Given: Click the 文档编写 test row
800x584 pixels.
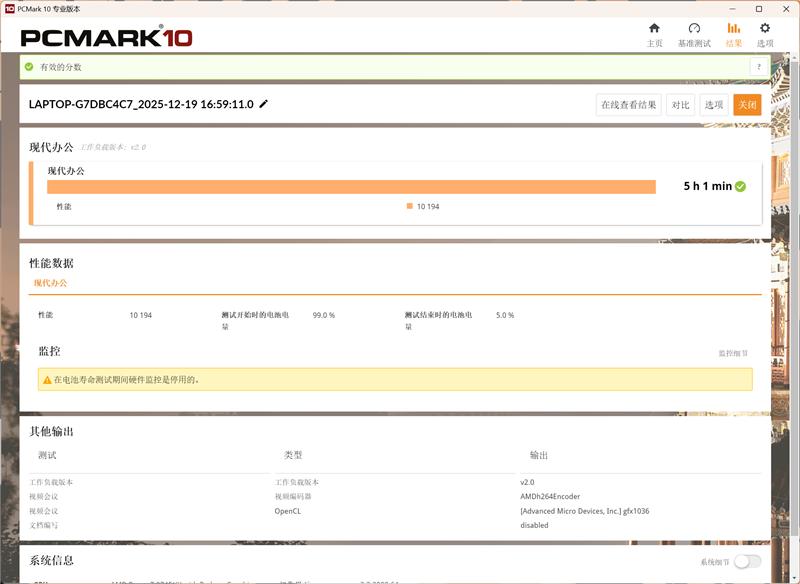Looking at the screenshot, I should pyautogui.click(x=43, y=525).
